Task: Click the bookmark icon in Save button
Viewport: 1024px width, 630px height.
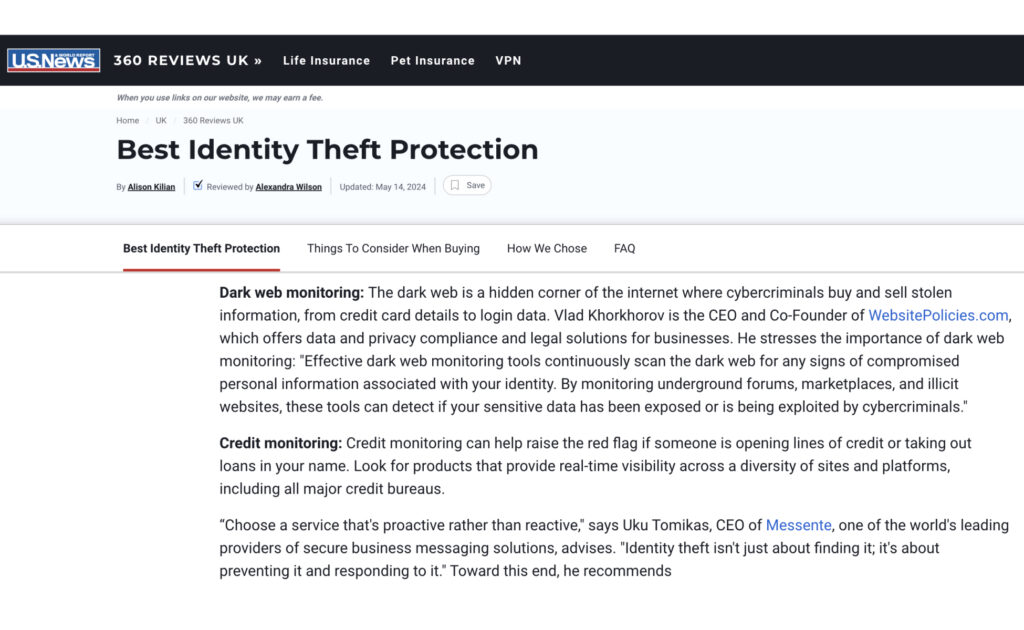Action: pyautogui.click(x=455, y=185)
